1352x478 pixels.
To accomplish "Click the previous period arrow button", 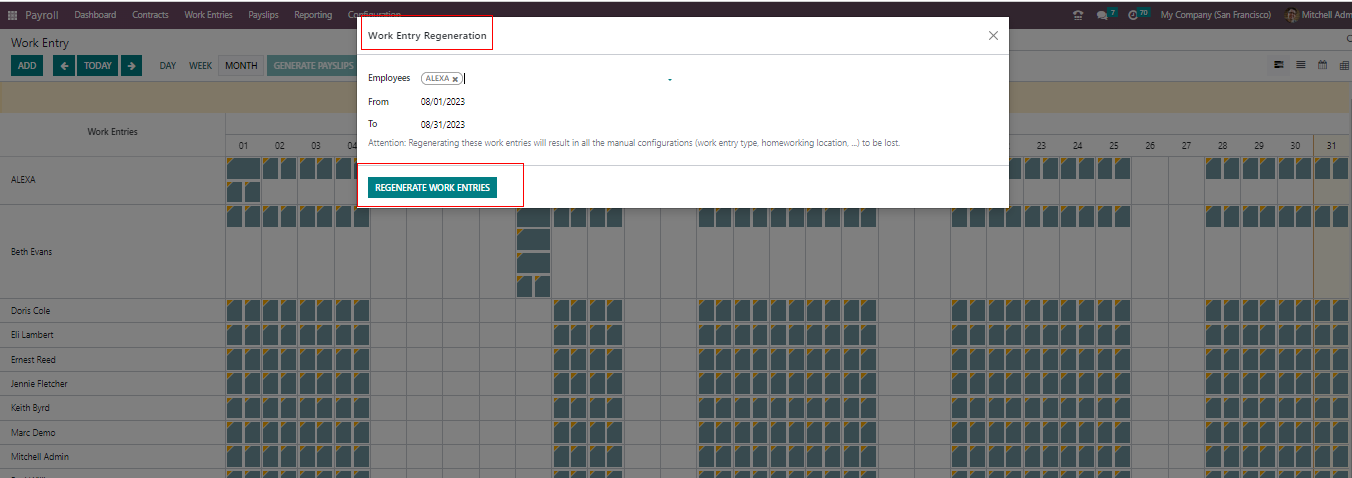I will coord(64,66).
